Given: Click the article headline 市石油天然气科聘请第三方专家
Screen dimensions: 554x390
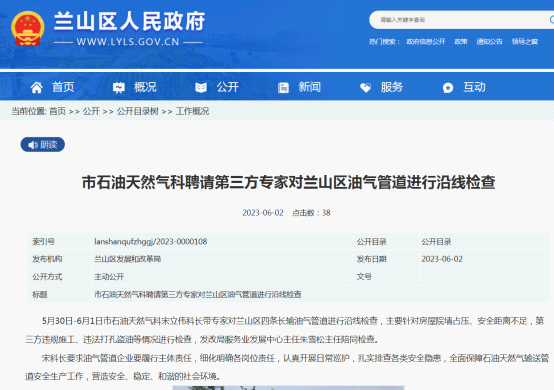Looking at the screenshot, I should 288,183.
